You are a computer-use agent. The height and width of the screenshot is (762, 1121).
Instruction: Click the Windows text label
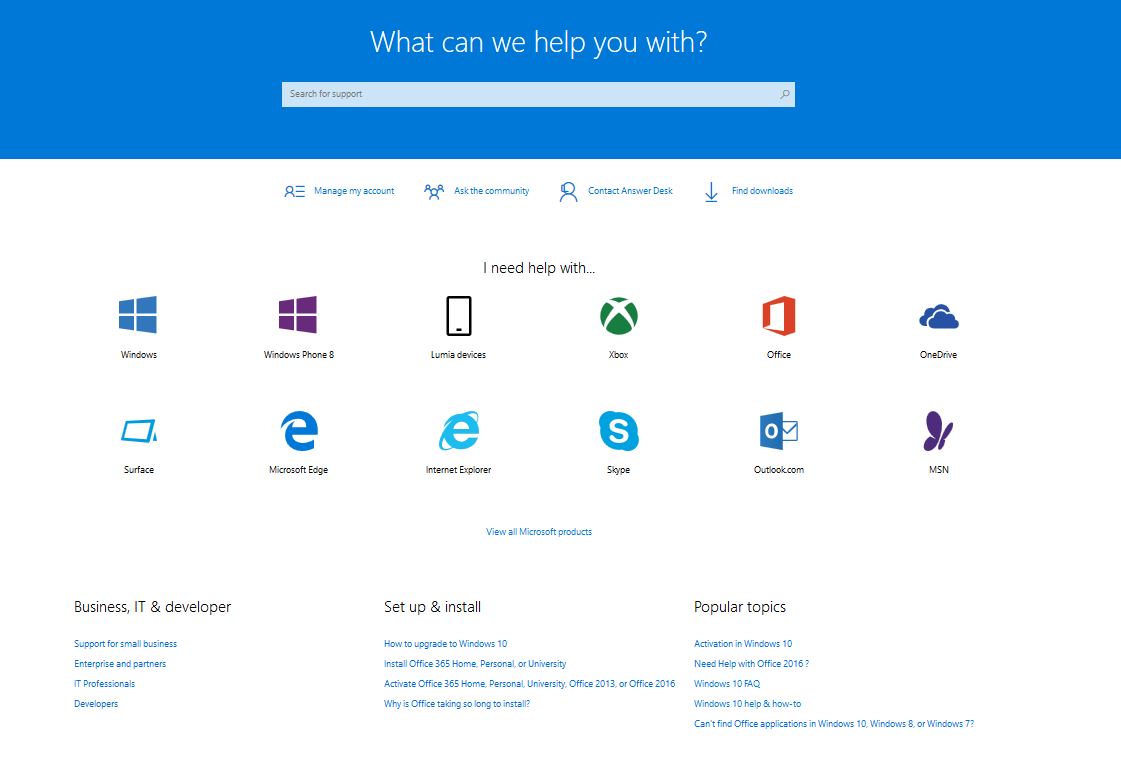tap(139, 355)
